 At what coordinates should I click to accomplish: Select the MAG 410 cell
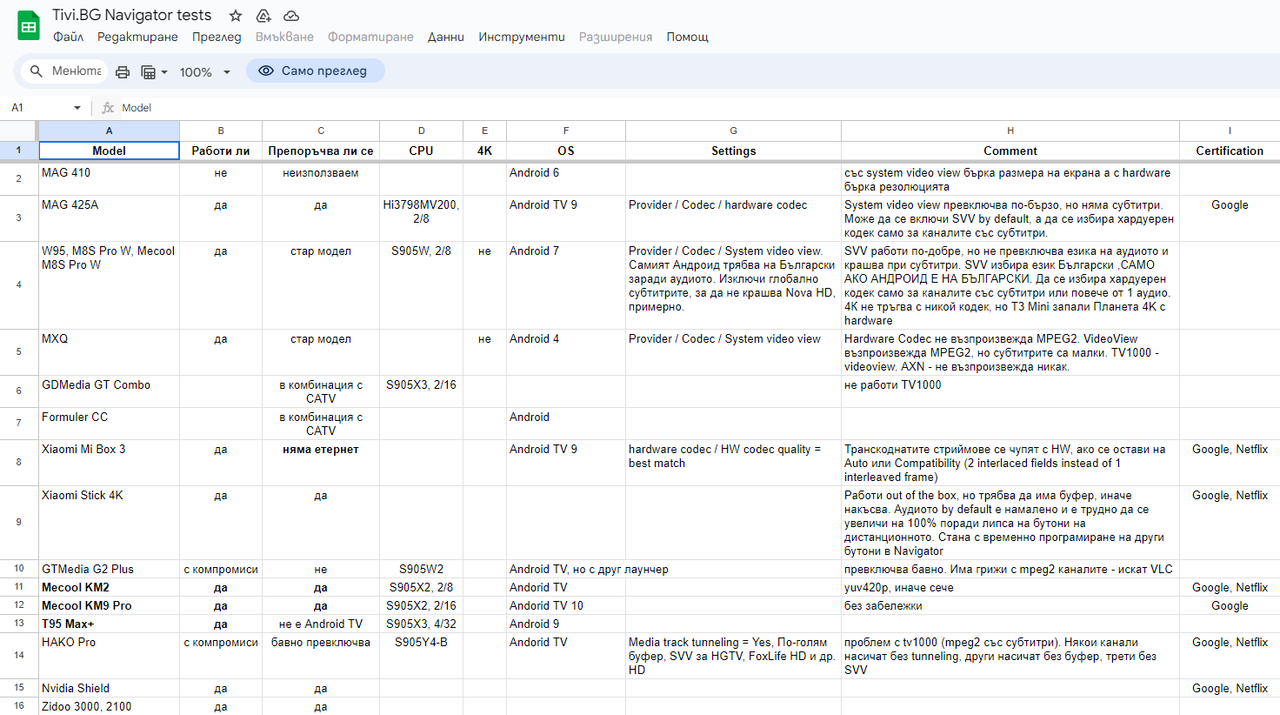click(109, 179)
